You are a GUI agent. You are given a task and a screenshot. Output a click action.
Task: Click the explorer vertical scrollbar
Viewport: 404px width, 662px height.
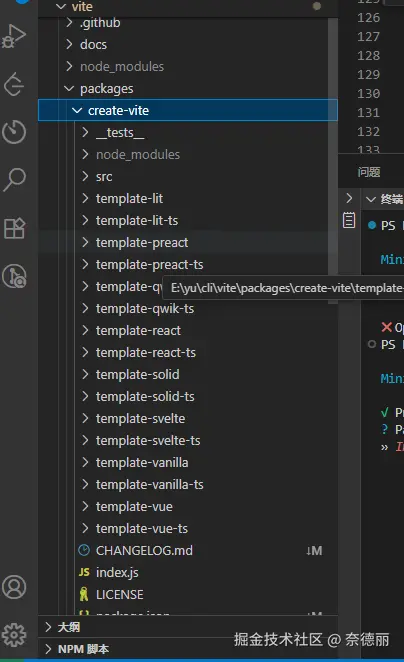click(333, 160)
